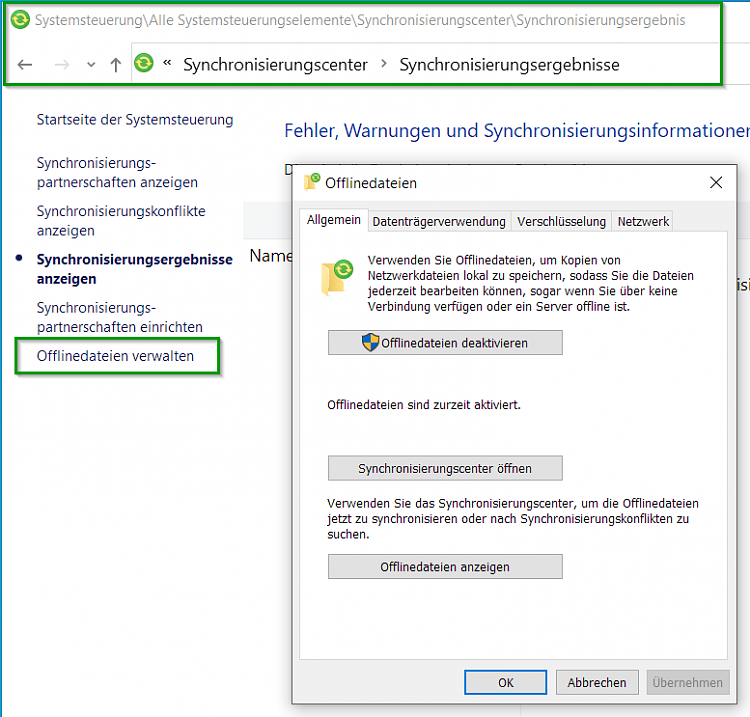Click the UAC shield icon on deaktivieren button

coord(370,342)
